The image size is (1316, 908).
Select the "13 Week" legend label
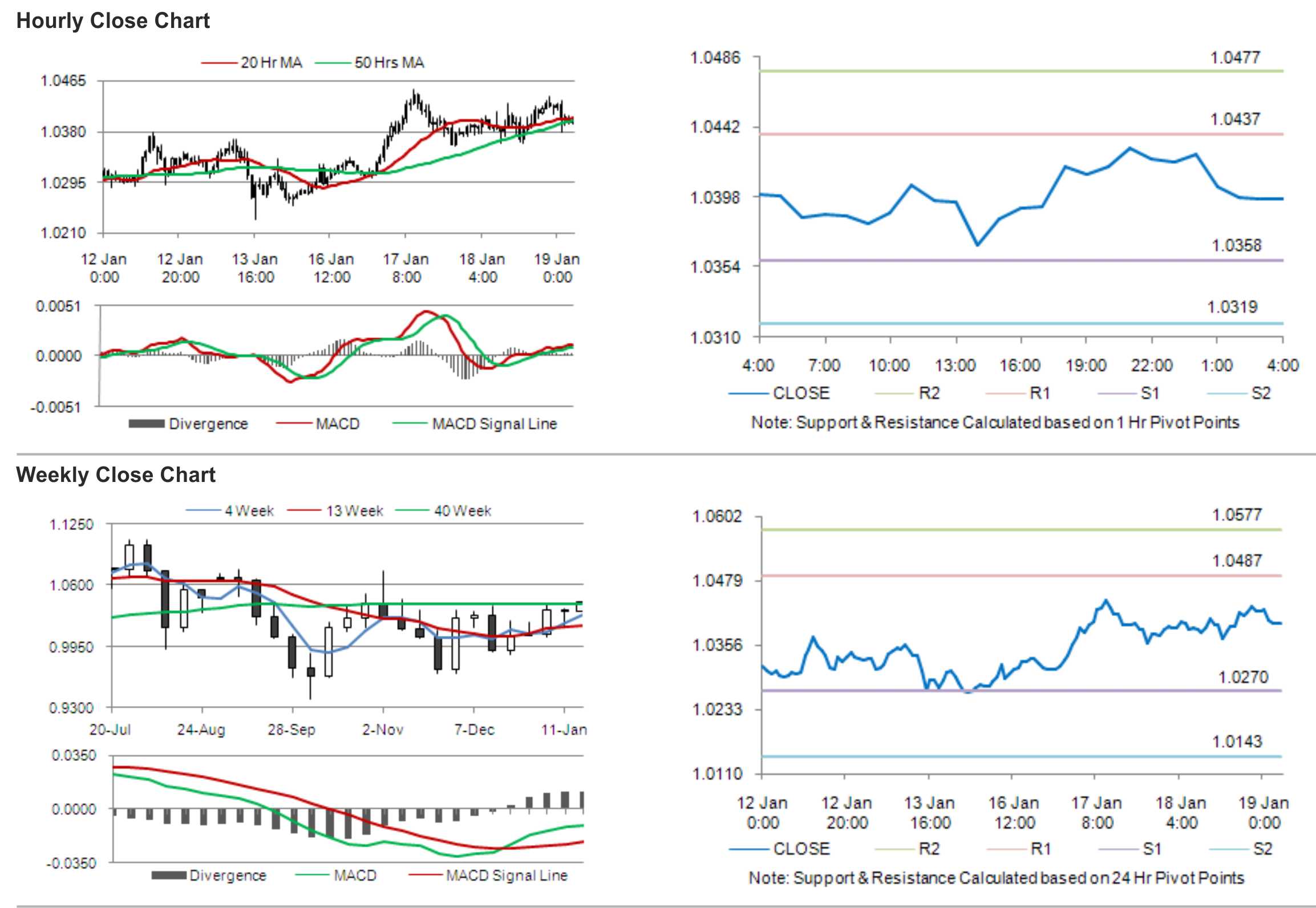(354, 511)
